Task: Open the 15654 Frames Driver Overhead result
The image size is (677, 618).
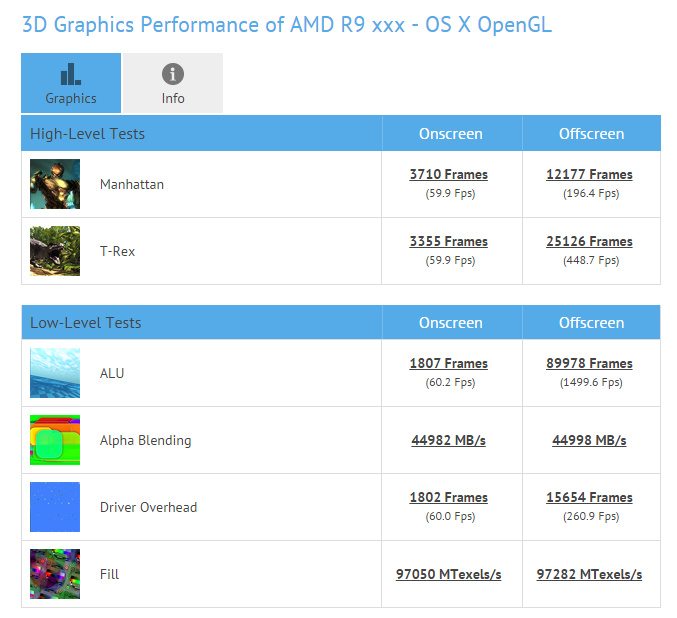Action: (589, 498)
